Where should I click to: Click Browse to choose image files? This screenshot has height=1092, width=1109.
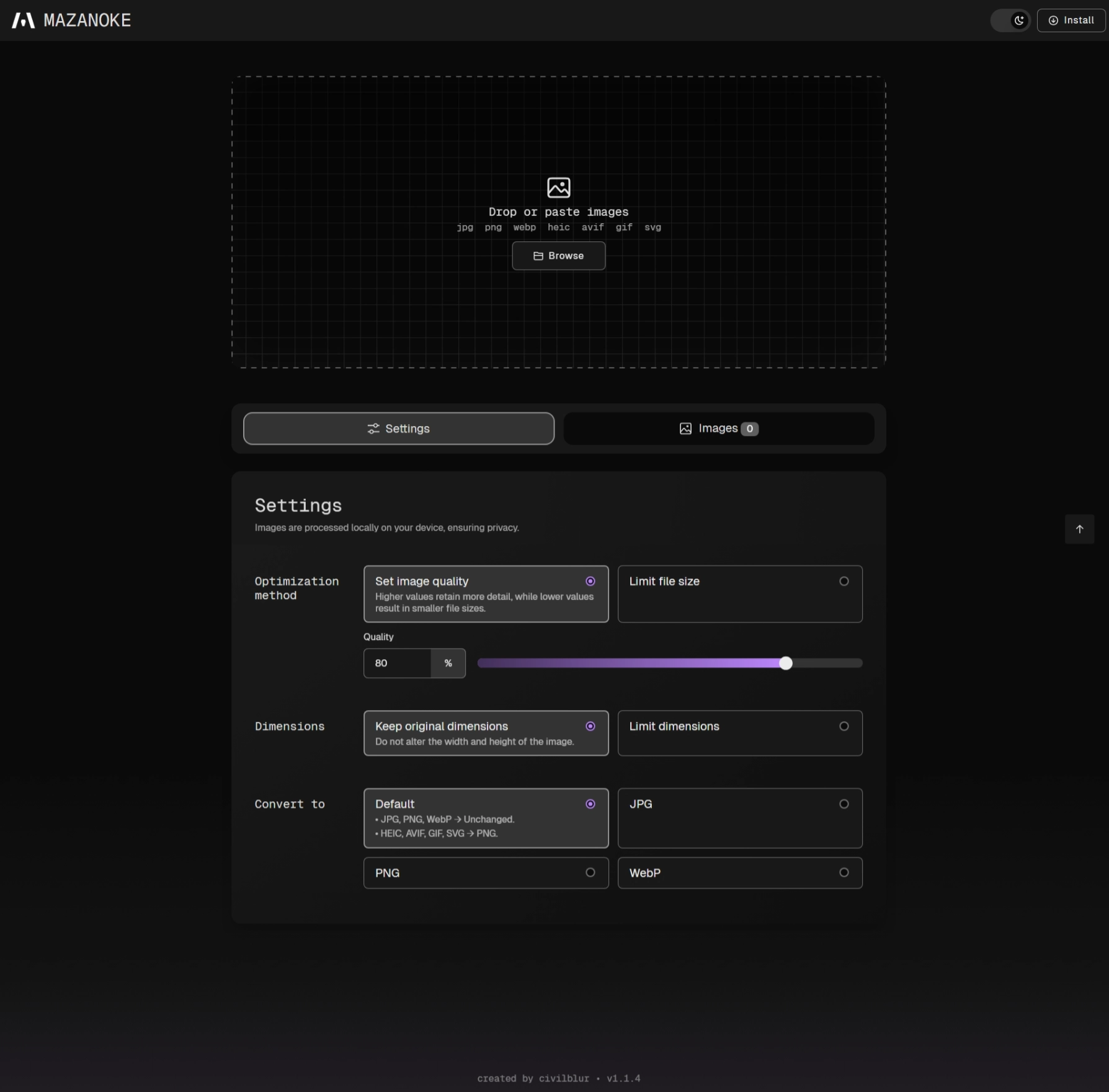pos(558,255)
